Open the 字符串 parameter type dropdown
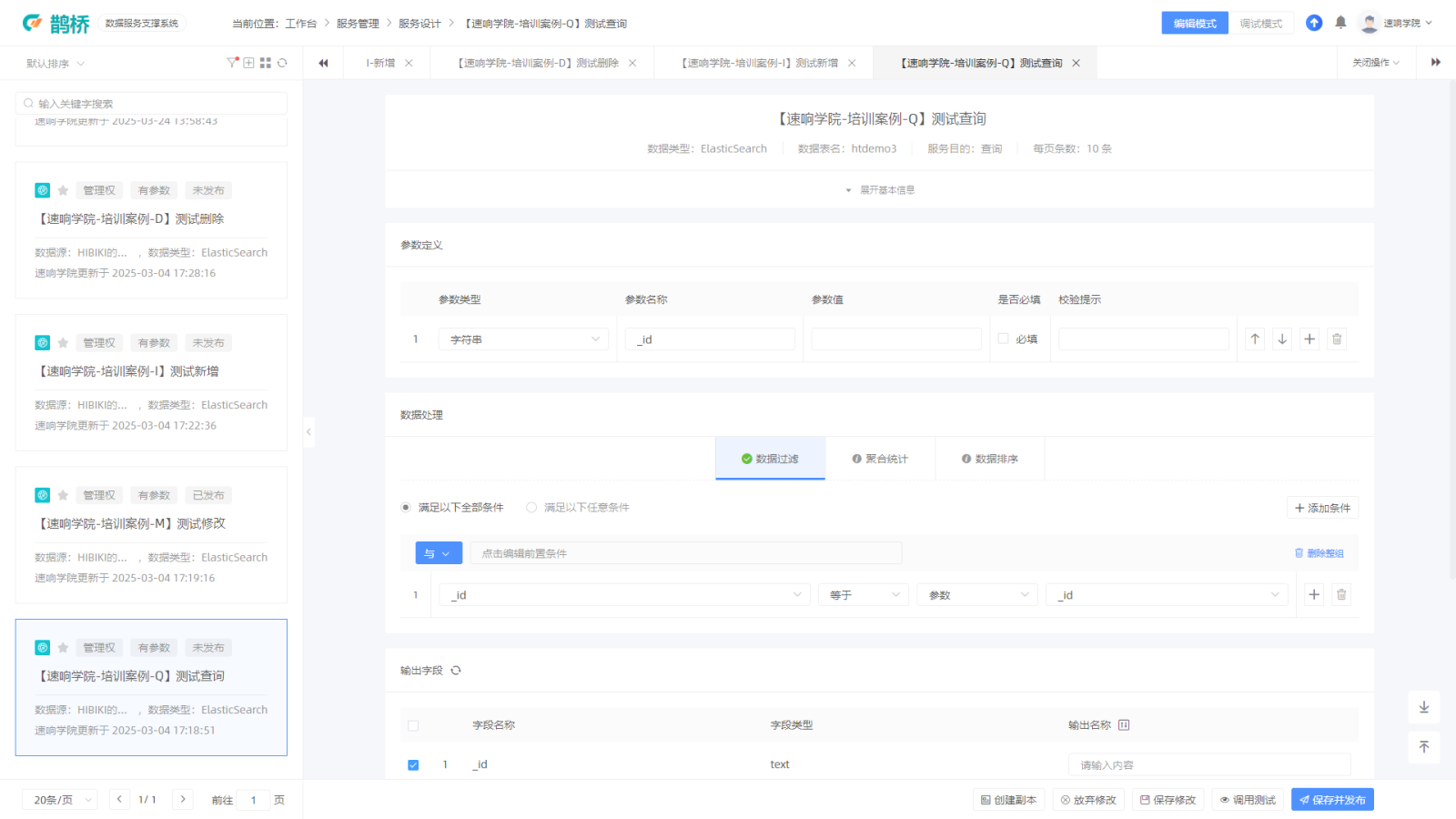 (523, 339)
